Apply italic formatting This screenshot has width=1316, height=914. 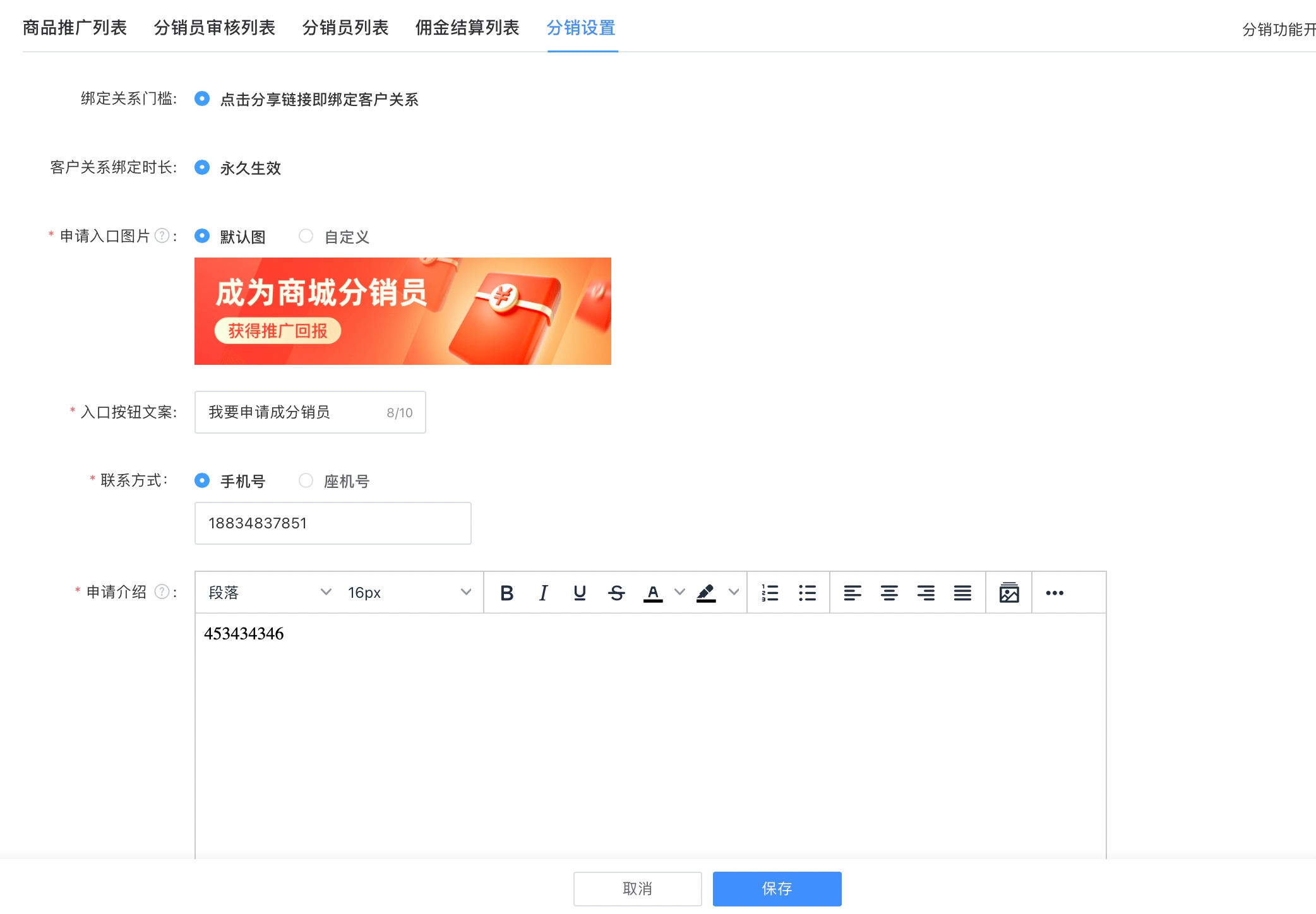coord(543,593)
